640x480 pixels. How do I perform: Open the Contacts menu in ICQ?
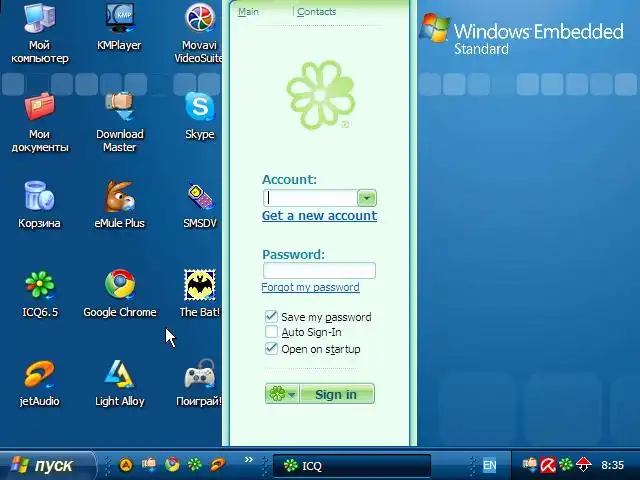pyautogui.click(x=316, y=12)
